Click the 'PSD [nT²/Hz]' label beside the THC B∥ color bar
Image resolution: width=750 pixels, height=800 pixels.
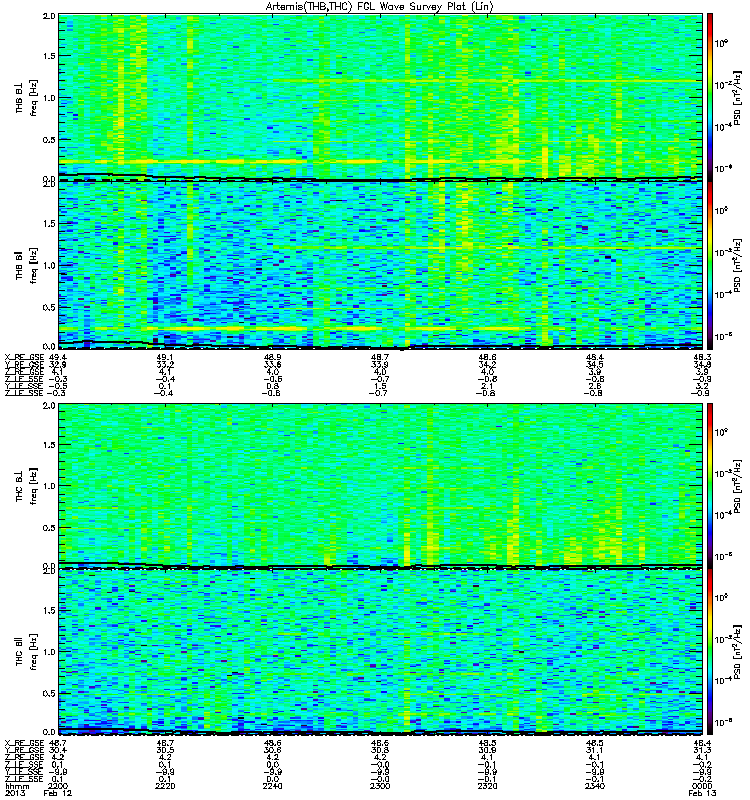click(737, 652)
